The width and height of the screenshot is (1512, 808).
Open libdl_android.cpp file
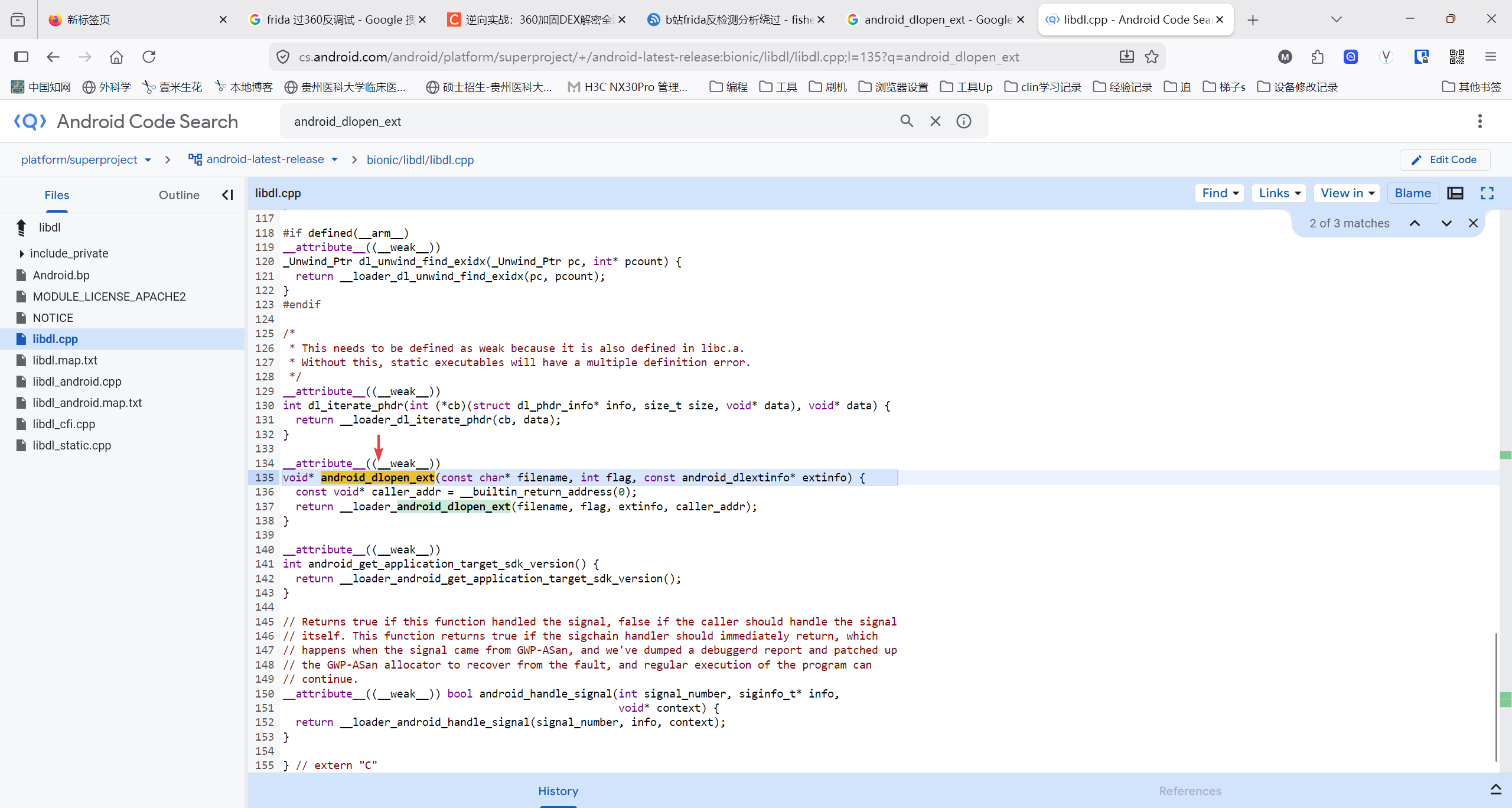click(77, 382)
